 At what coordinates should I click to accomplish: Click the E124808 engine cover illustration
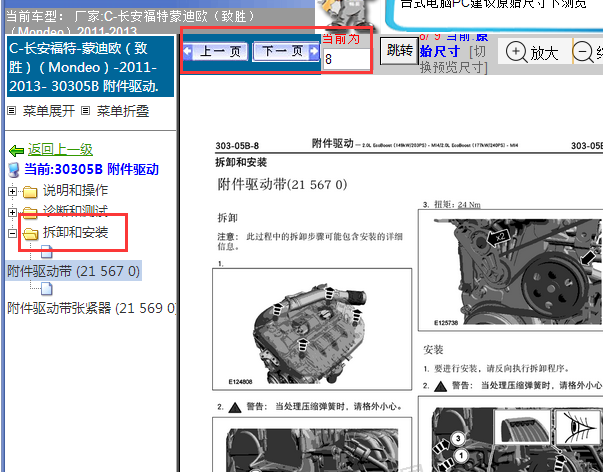(x=312, y=329)
